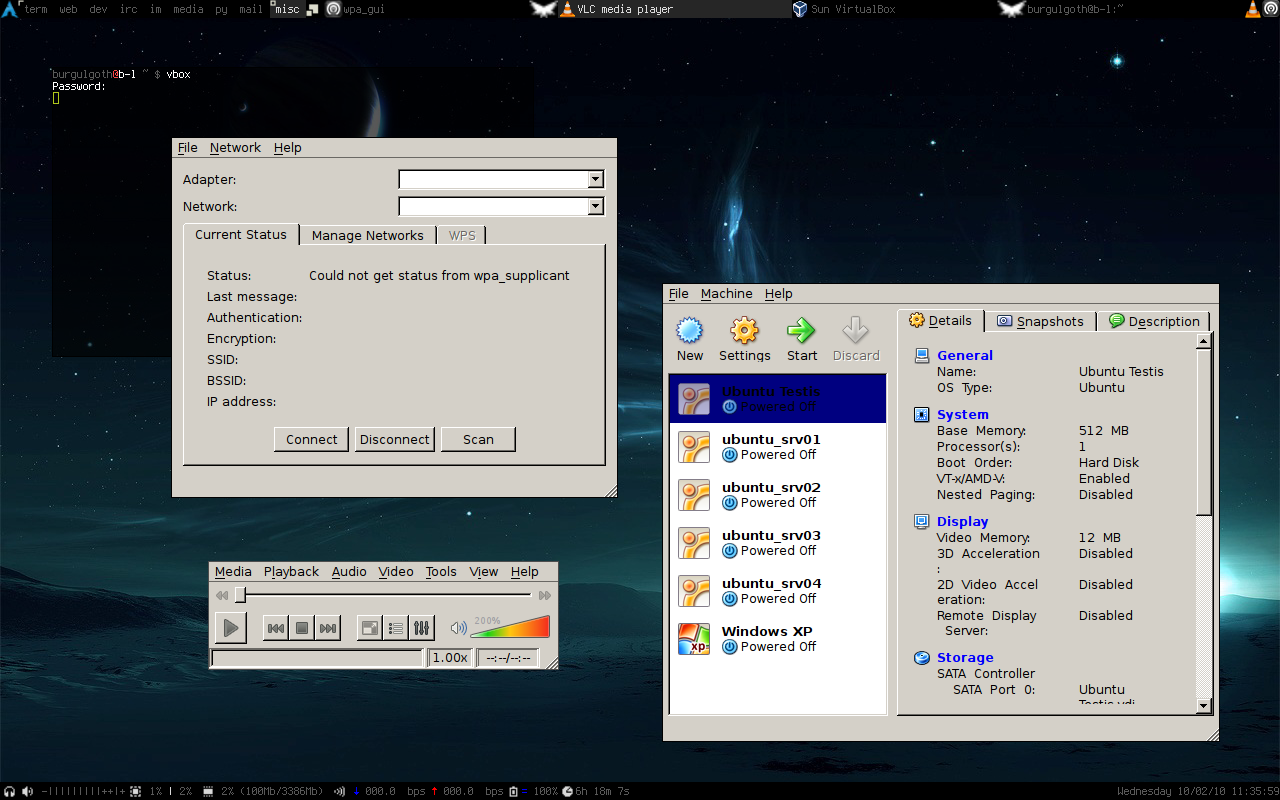
Task: Open the General section link
Action: (x=965, y=355)
